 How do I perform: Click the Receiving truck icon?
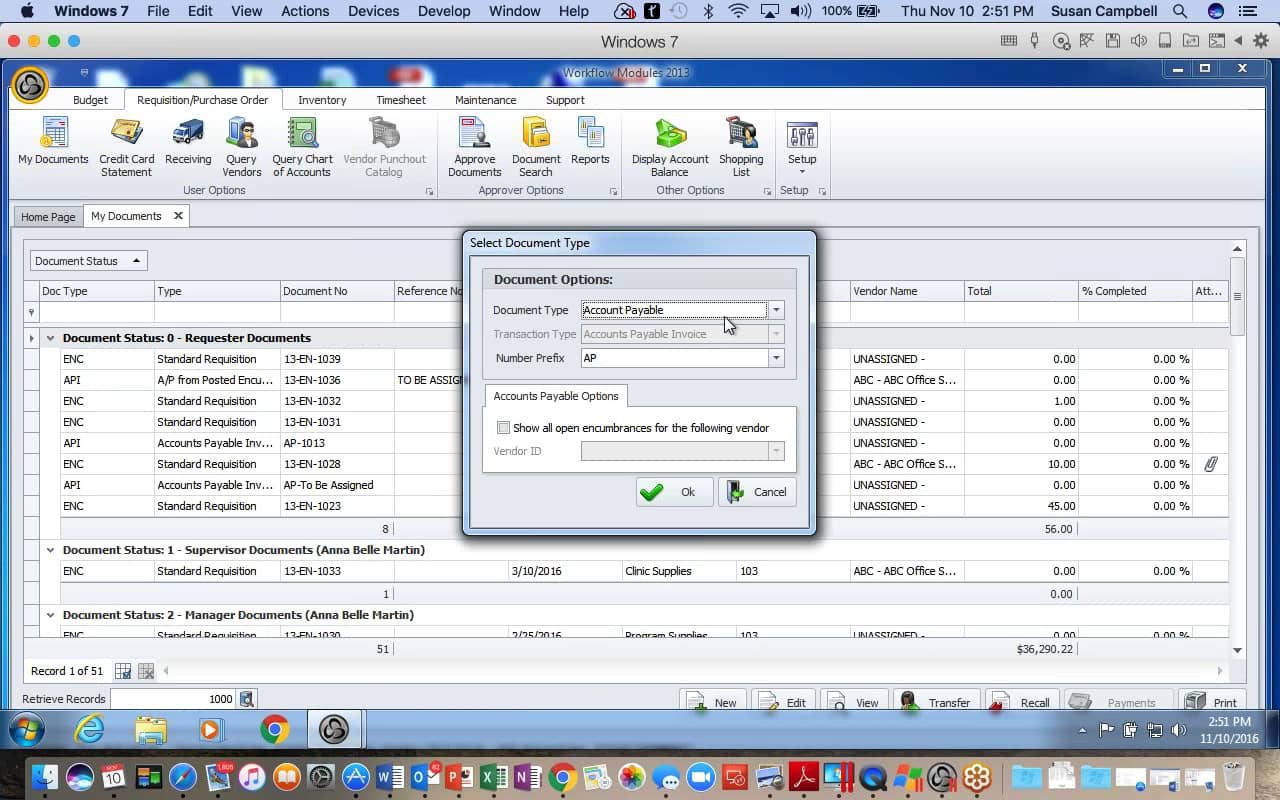(x=188, y=140)
